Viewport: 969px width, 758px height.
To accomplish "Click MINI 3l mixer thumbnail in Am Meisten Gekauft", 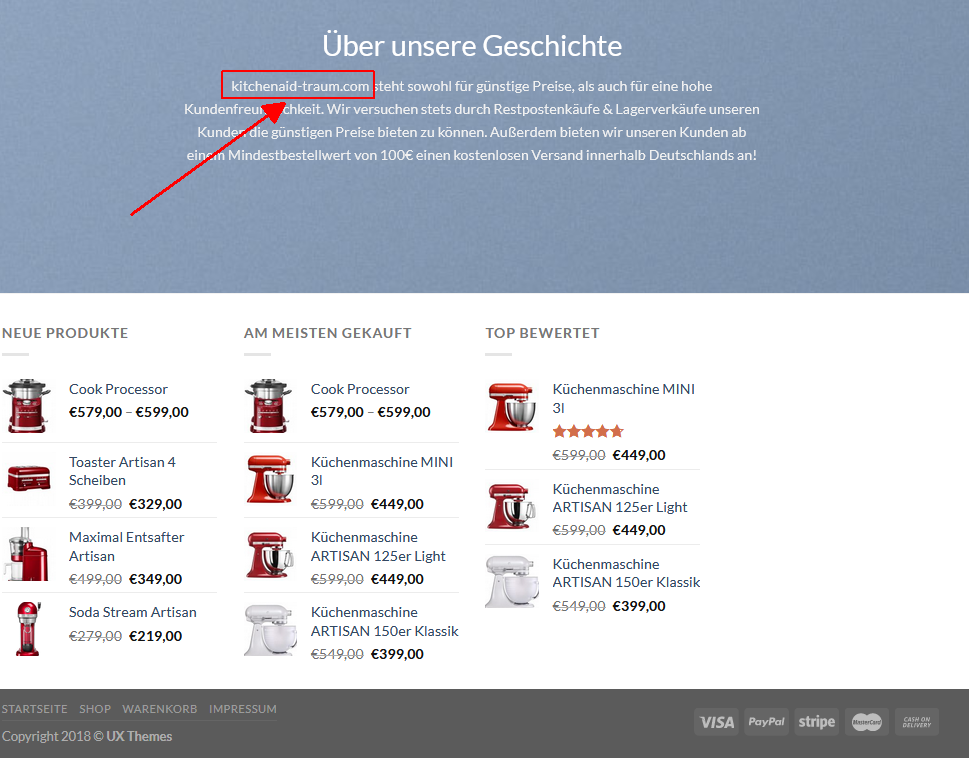I will coord(270,479).
